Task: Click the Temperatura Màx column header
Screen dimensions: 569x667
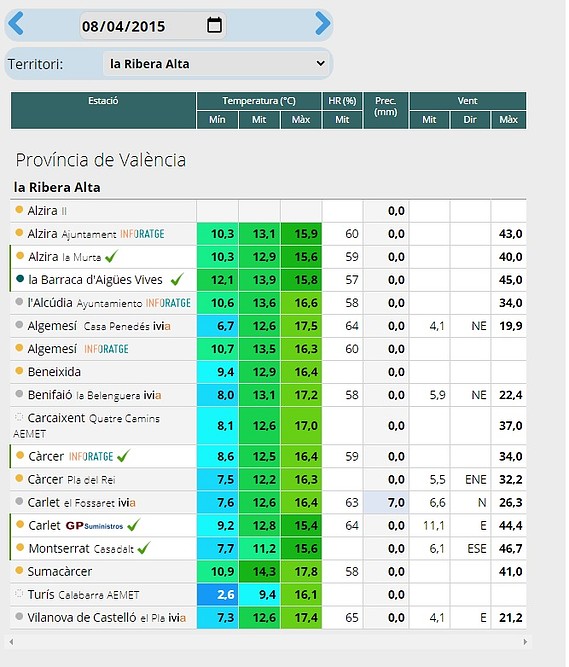Action: click(x=301, y=120)
